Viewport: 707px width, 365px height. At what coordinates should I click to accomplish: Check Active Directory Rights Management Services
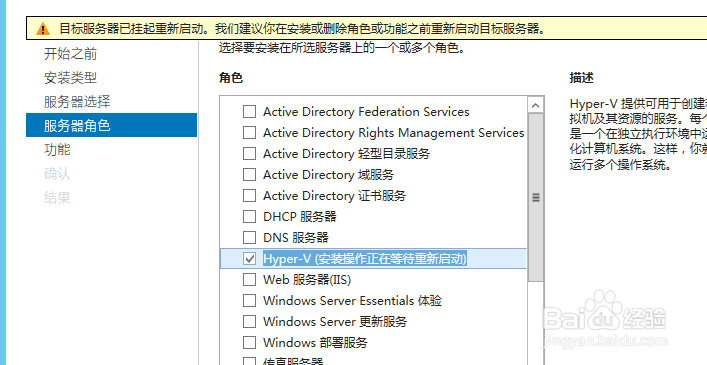[x=249, y=132]
